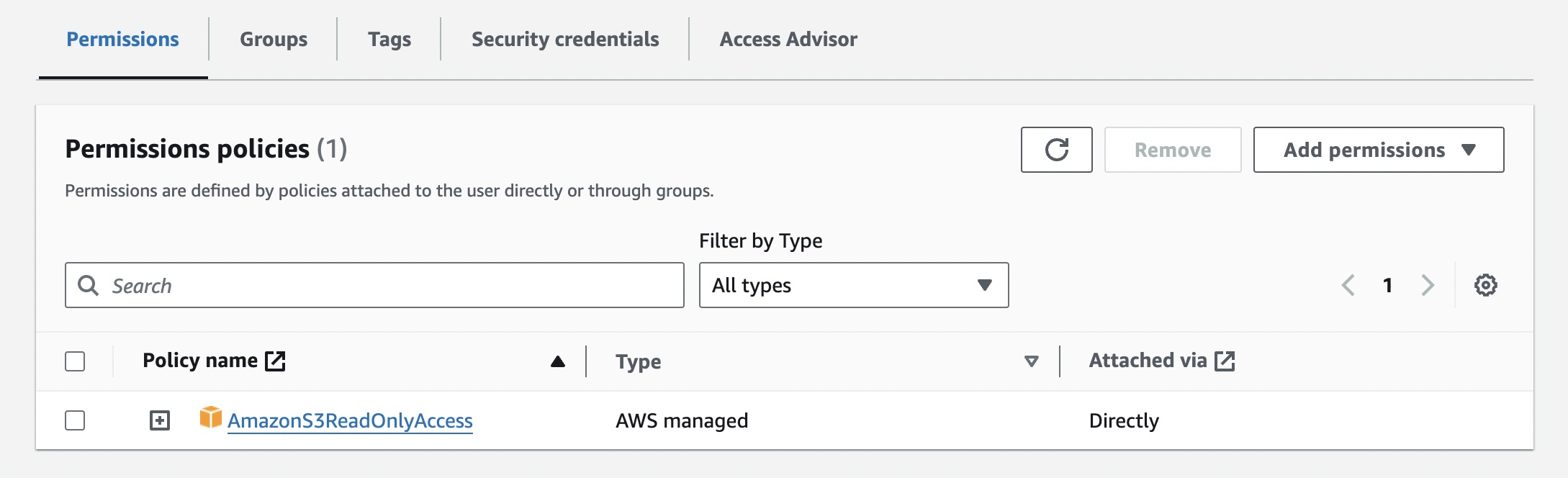Go to next page arrow

point(1428,285)
